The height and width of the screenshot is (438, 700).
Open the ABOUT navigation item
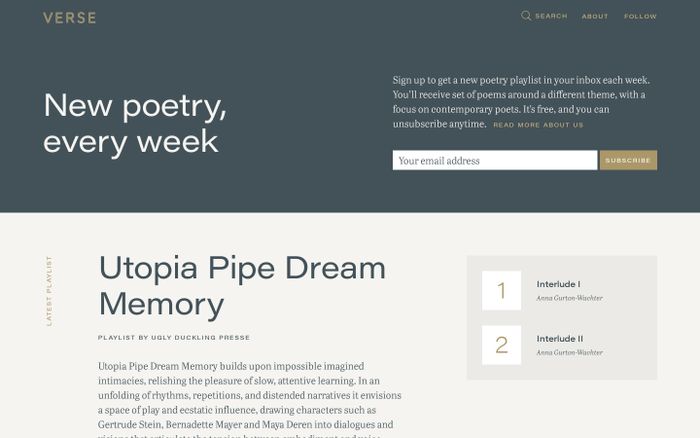coord(595,17)
